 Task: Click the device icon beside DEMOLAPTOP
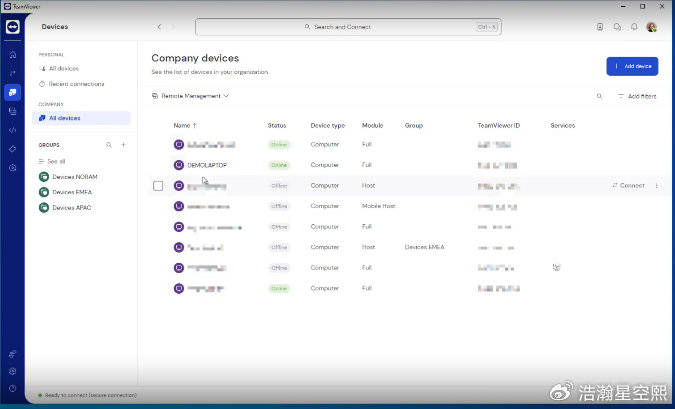point(179,165)
